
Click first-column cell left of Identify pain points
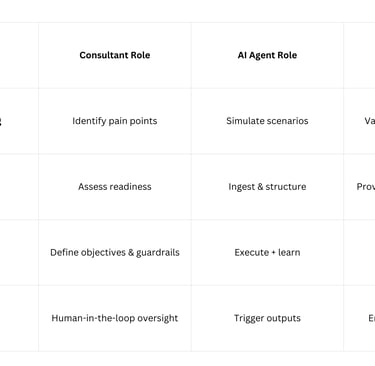tap(19, 121)
